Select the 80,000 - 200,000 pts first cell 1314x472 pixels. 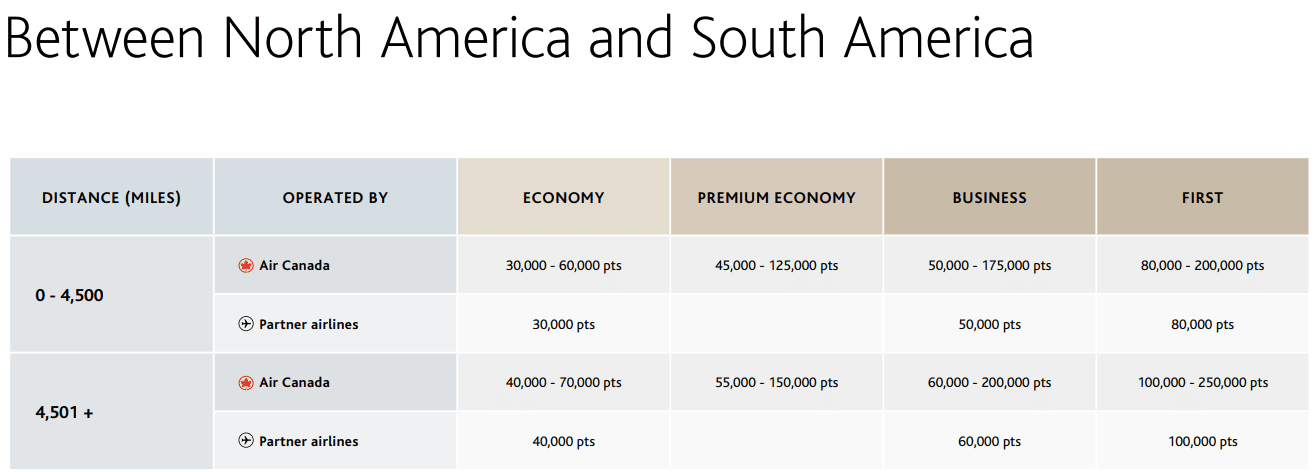[x=1202, y=266]
